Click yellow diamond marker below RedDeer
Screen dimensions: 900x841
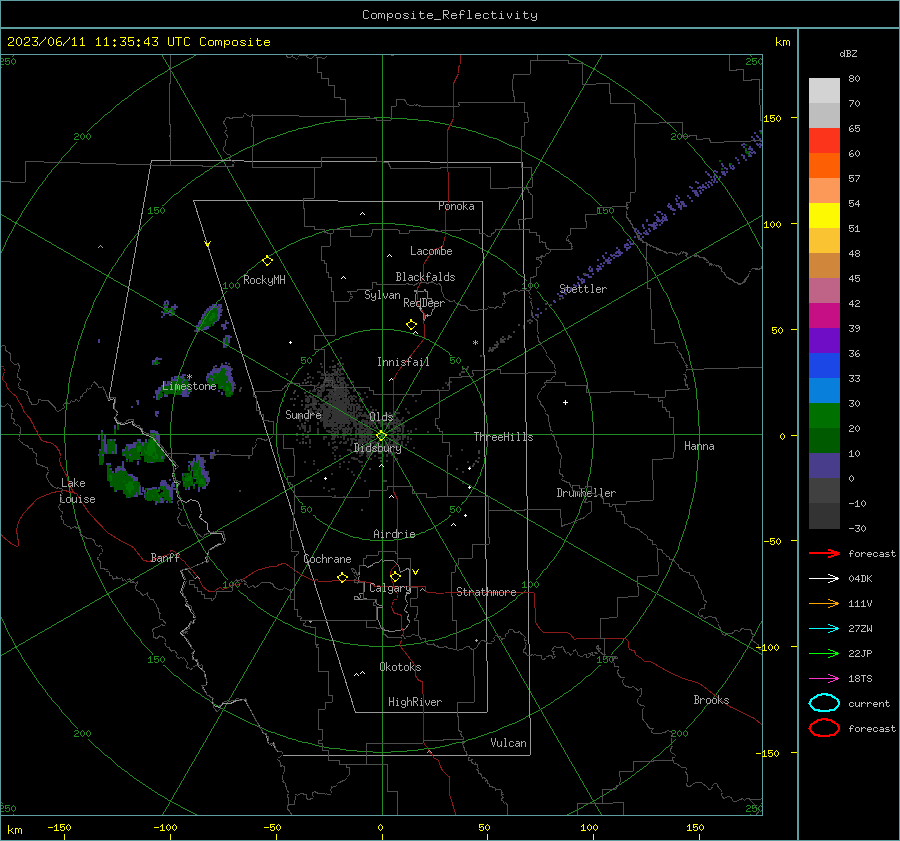(x=411, y=325)
